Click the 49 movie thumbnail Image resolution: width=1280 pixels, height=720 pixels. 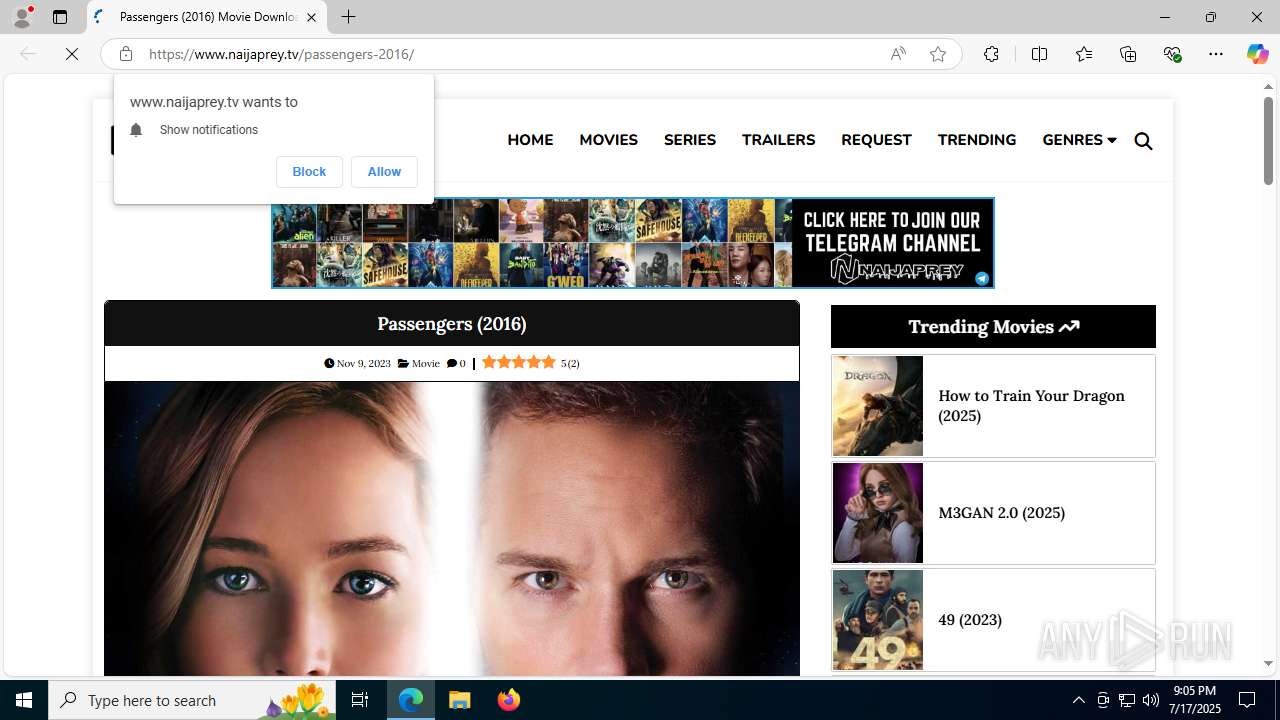click(x=878, y=620)
